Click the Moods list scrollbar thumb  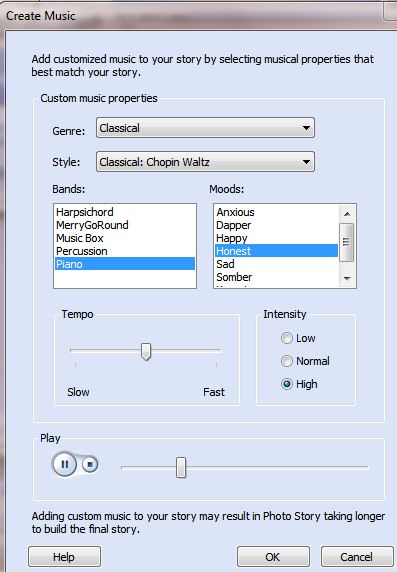pos(347,242)
